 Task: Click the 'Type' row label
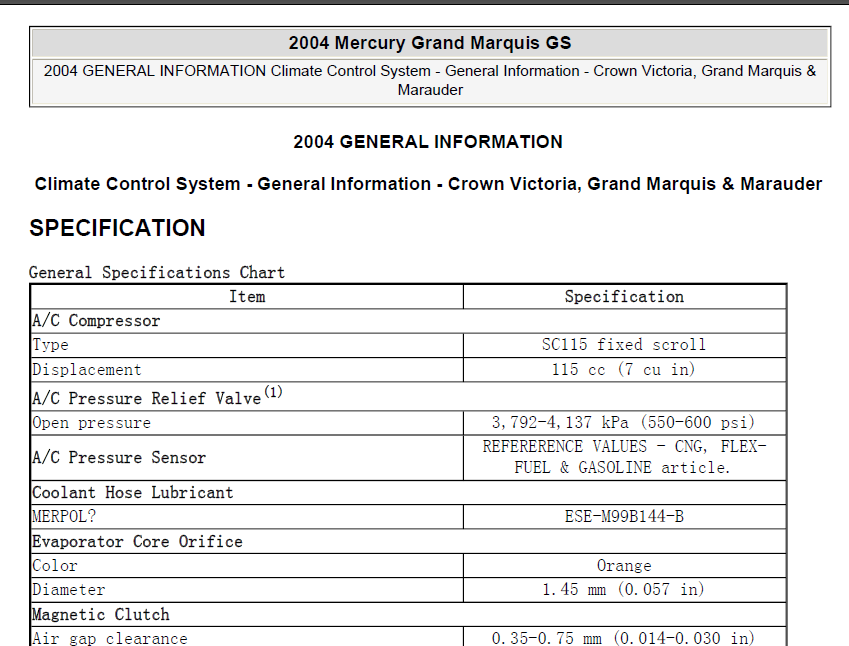click(x=50, y=345)
